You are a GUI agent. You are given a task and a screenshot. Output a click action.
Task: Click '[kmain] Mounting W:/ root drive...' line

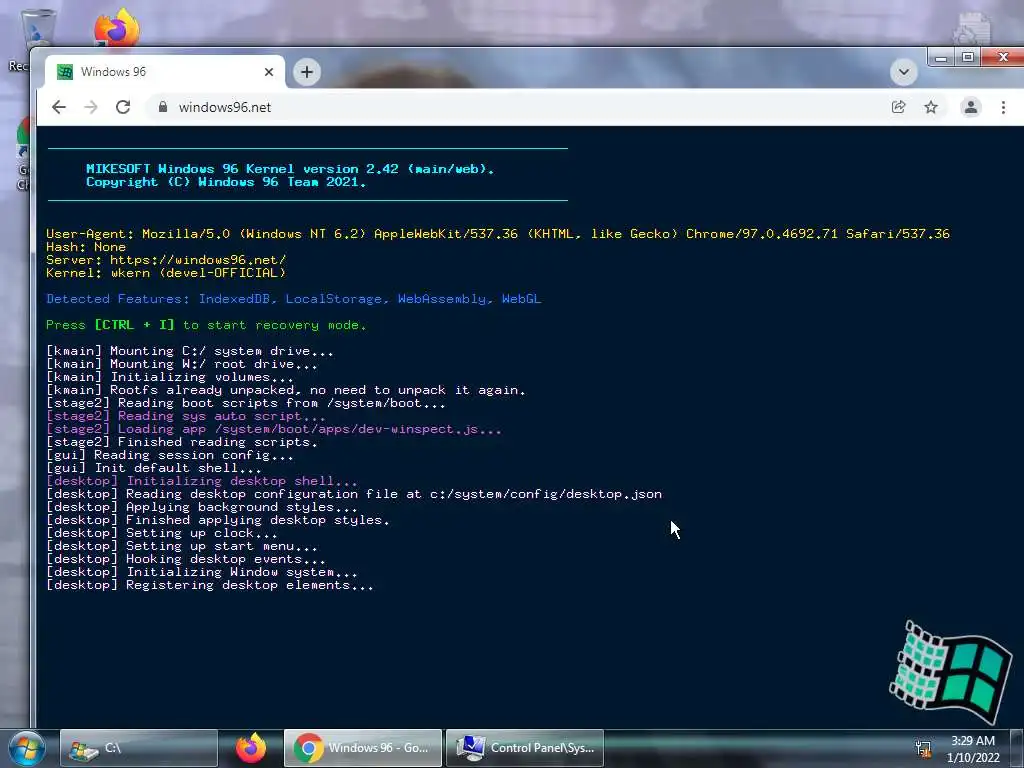pos(182,364)
